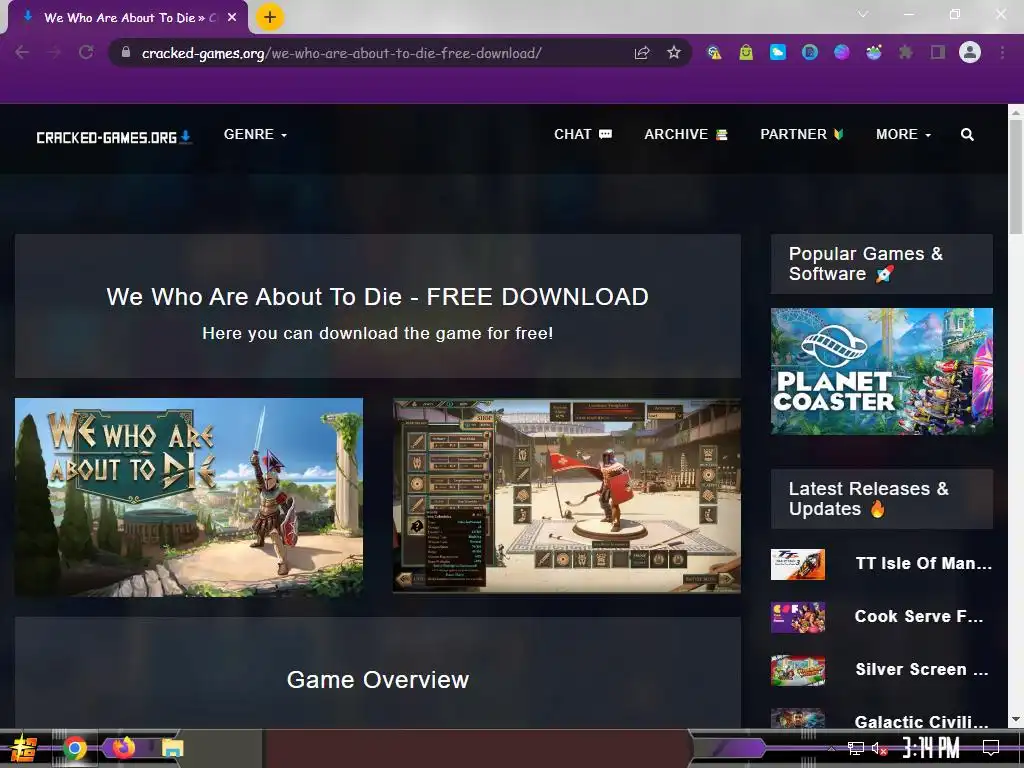1024x768 pixels.
Task: Open the PARTNER menu item
Action: point(802,135)
